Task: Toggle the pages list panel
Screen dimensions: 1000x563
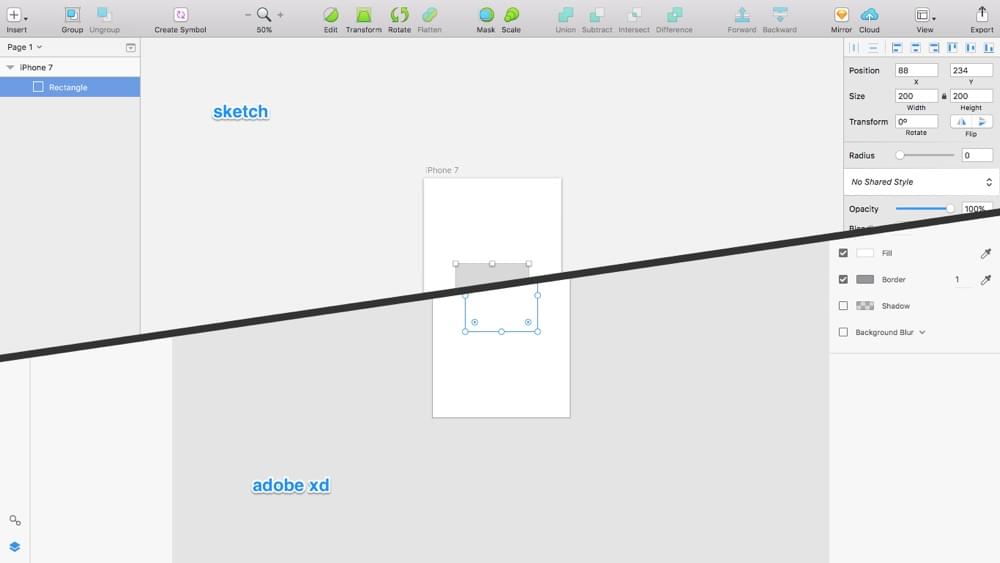Action: point(131,48)
